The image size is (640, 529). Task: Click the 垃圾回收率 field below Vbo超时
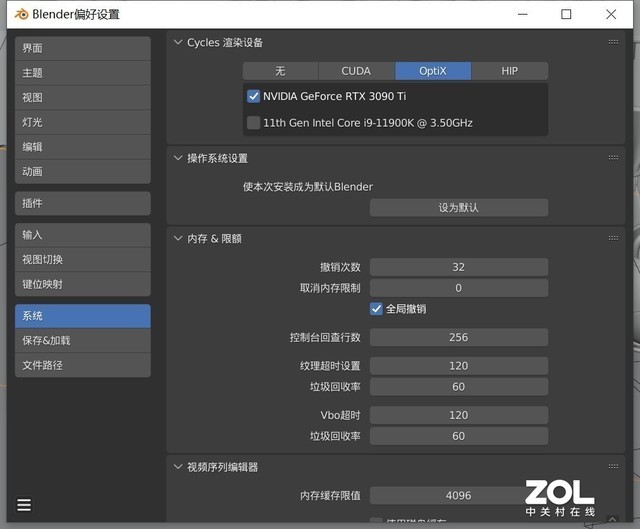[459, 436]
